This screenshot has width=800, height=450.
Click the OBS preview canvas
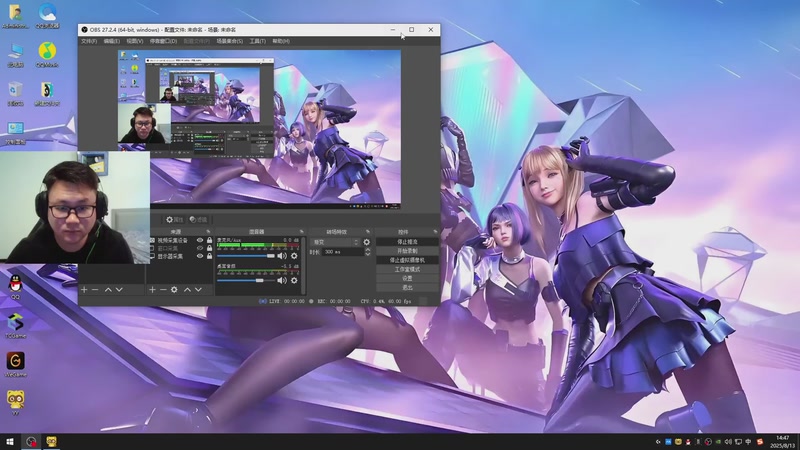[x=259, y=129]
